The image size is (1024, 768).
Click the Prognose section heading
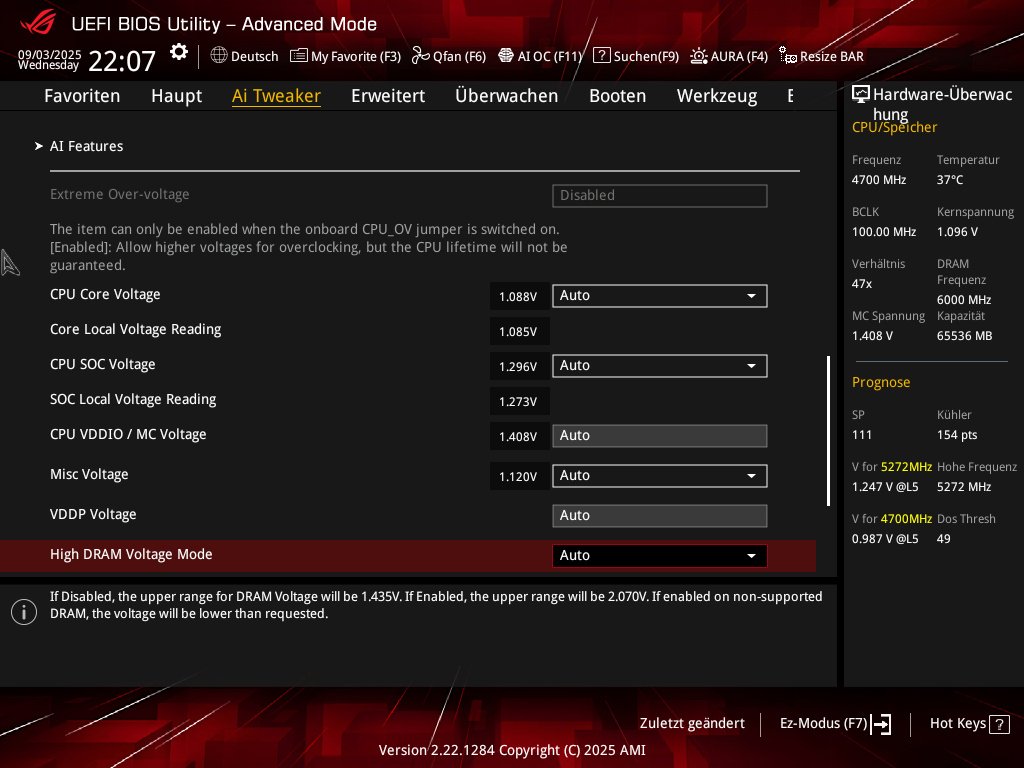[x=881, y=383]
